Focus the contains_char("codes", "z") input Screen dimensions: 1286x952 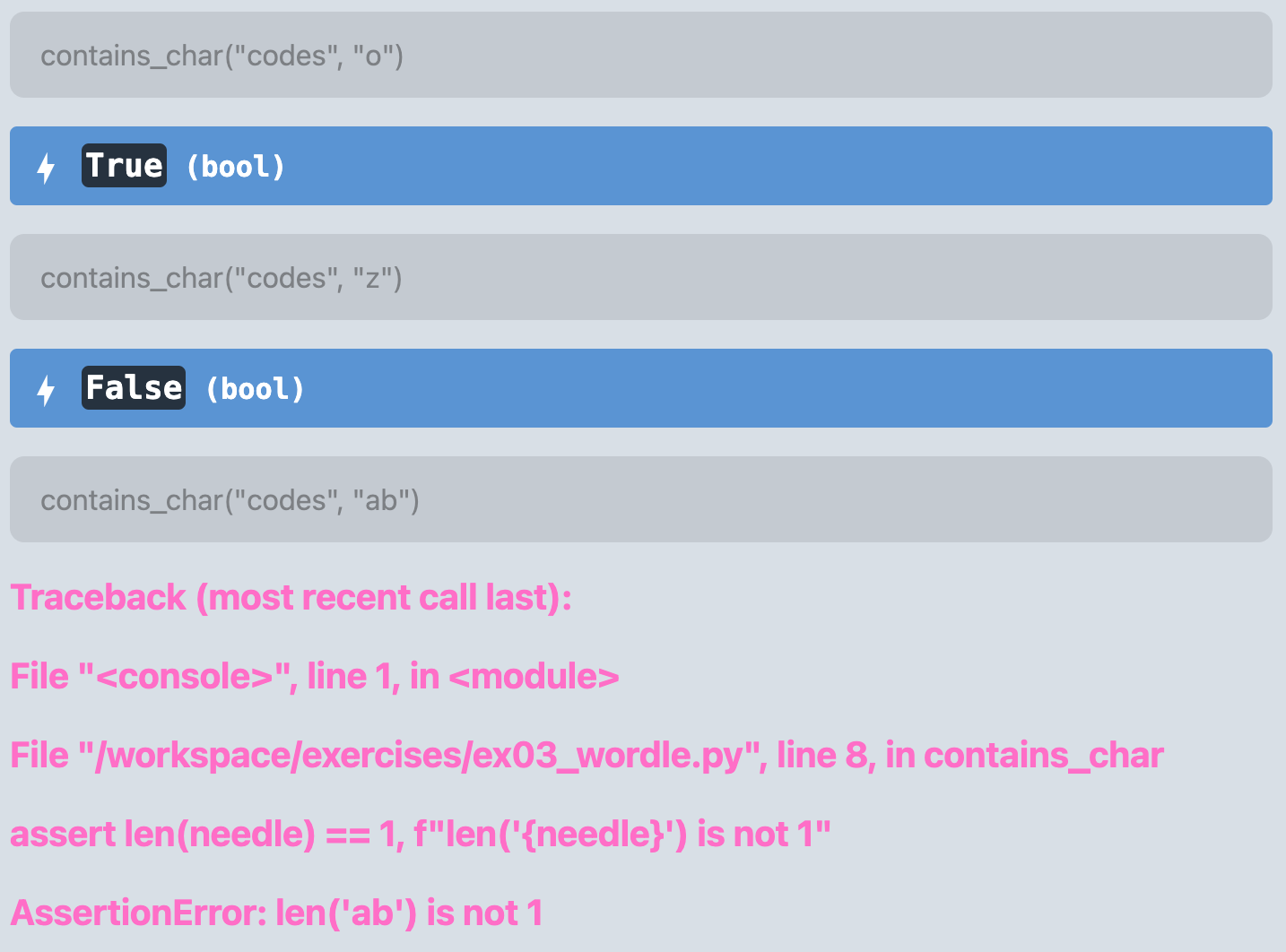(x=640, y=278)
